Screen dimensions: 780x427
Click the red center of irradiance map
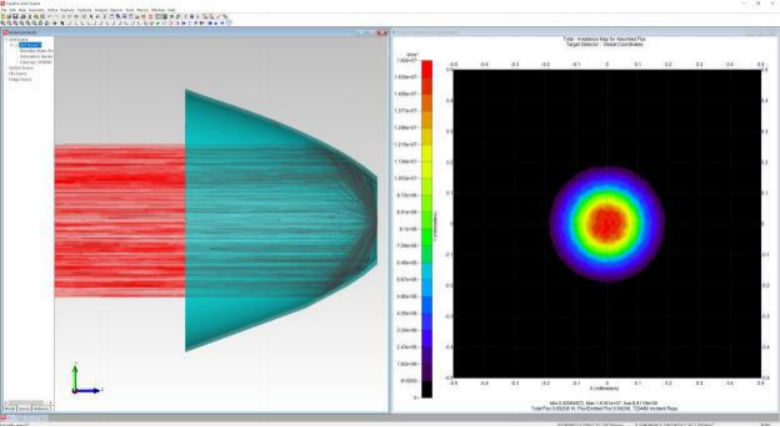click(607, 224)
